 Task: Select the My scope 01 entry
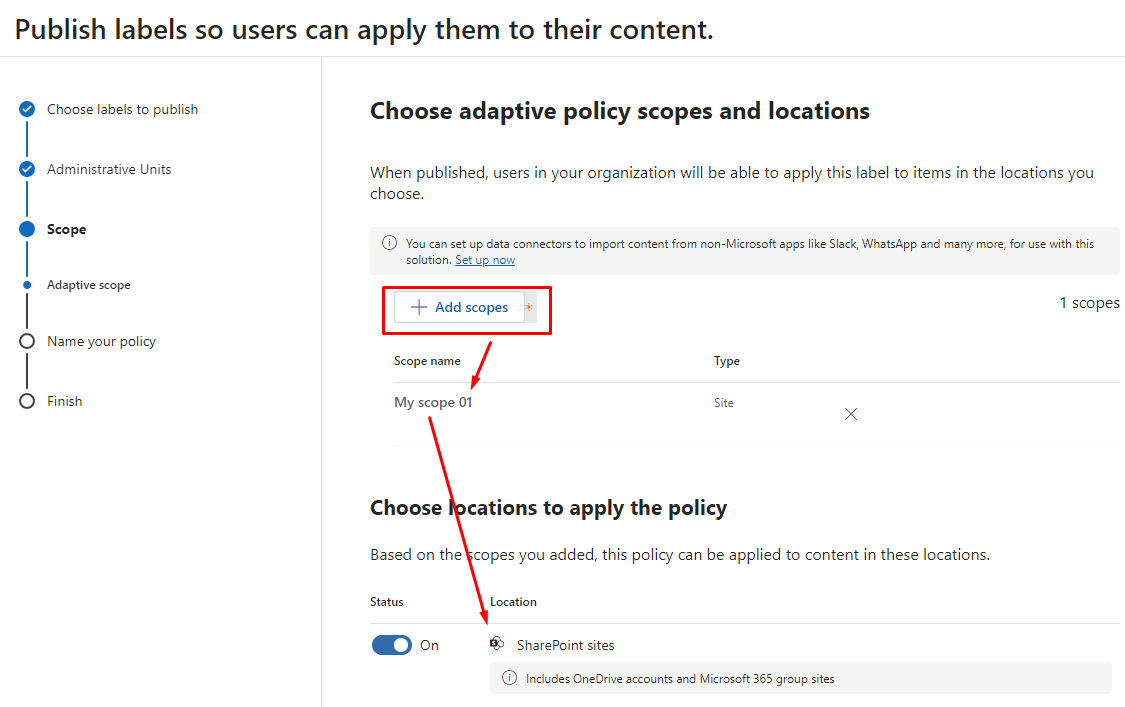pyautogui.click(x=433, y=403)
